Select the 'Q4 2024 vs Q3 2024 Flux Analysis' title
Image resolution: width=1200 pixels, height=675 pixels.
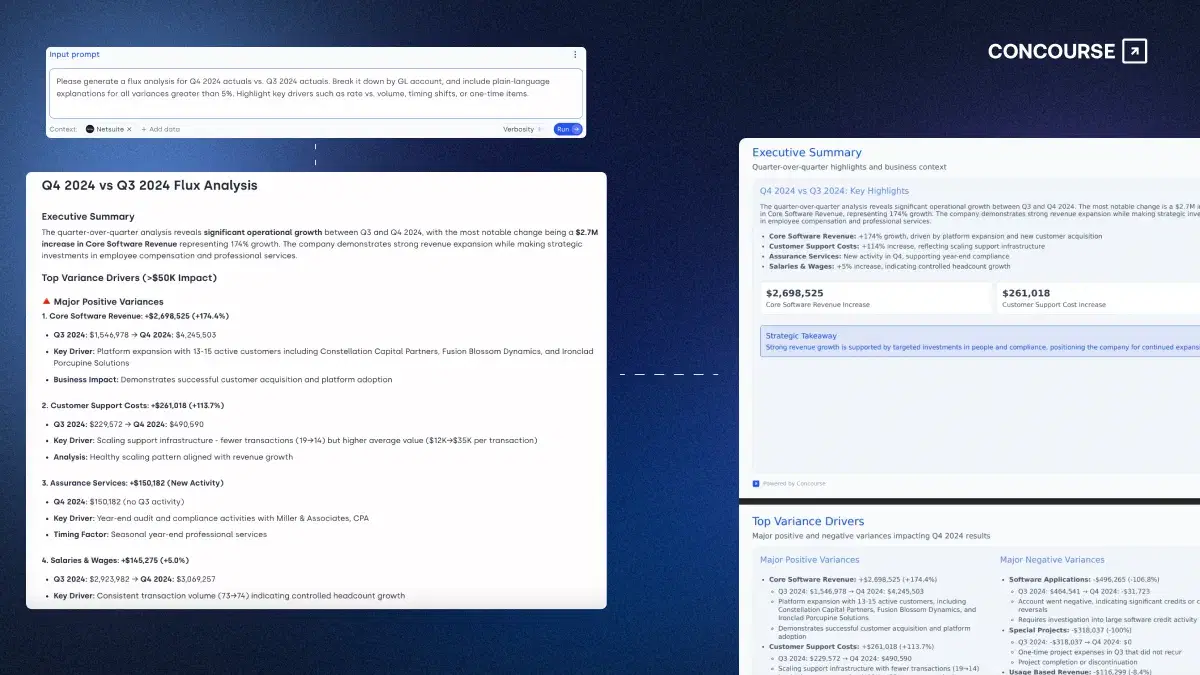[x=150, y=186]
